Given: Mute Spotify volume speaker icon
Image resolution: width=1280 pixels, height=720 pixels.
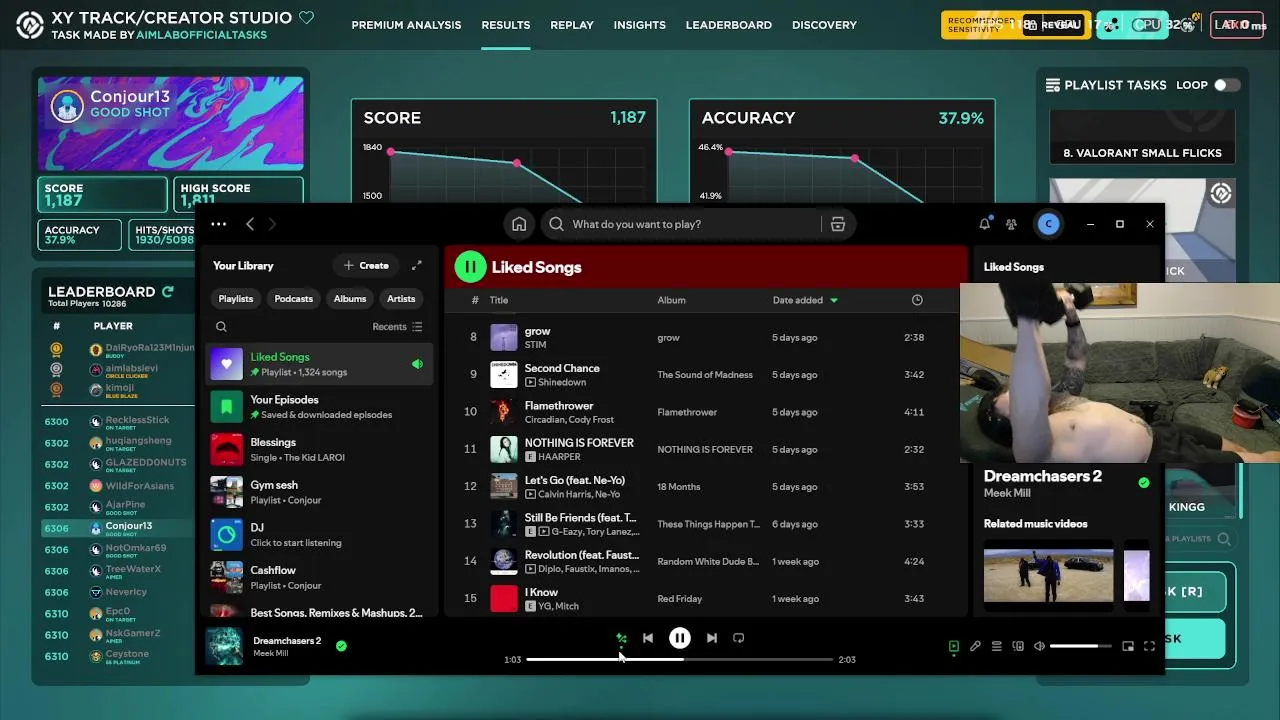Looking at the screenshot, I should (x=1039, y=647).
